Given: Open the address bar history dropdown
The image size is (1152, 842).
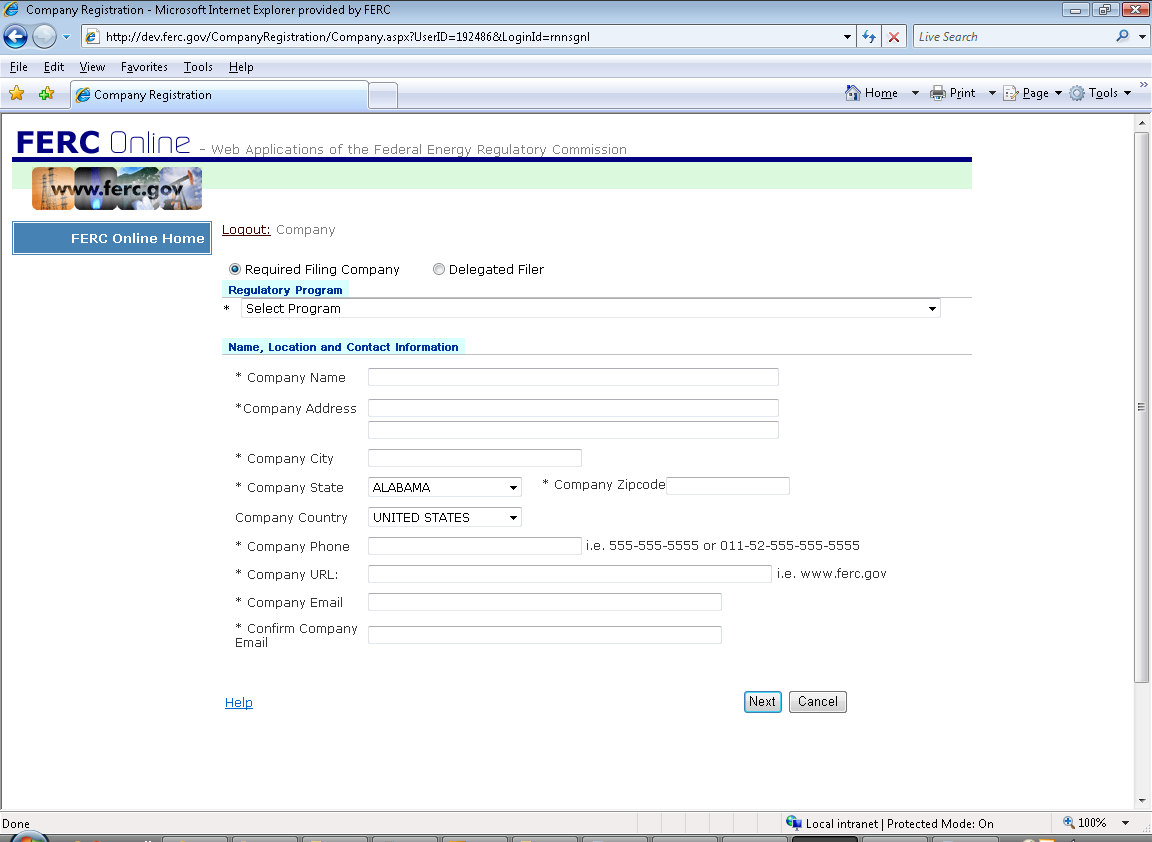Looking at the screenshot, I should [x=847, y=37].
